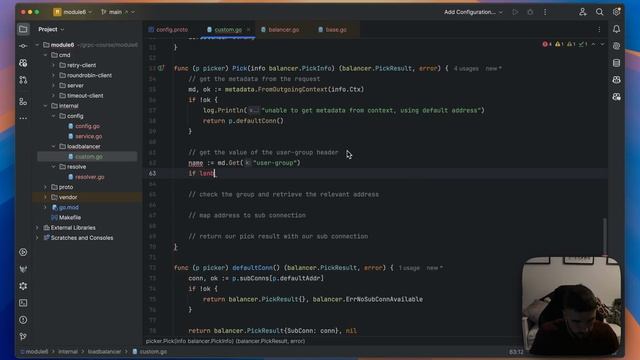The width and height of the screenshot is (640, 360).
Task: Open the Code With Me user icon
Action: click(x=582, y=12)
